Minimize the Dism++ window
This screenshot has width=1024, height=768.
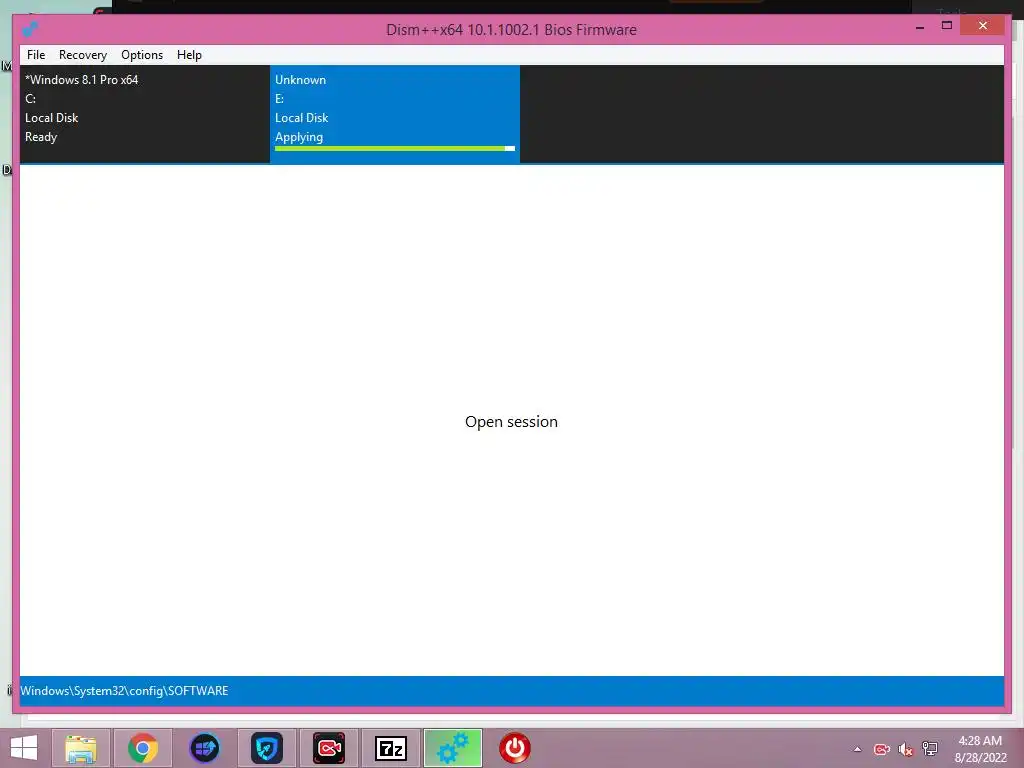(920, 27)
